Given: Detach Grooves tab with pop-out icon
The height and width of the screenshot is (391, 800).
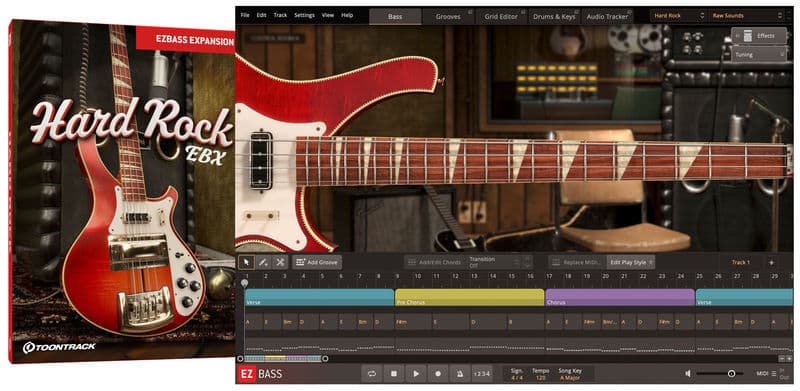Looking at the screenshot, I should tap(470, 12).
